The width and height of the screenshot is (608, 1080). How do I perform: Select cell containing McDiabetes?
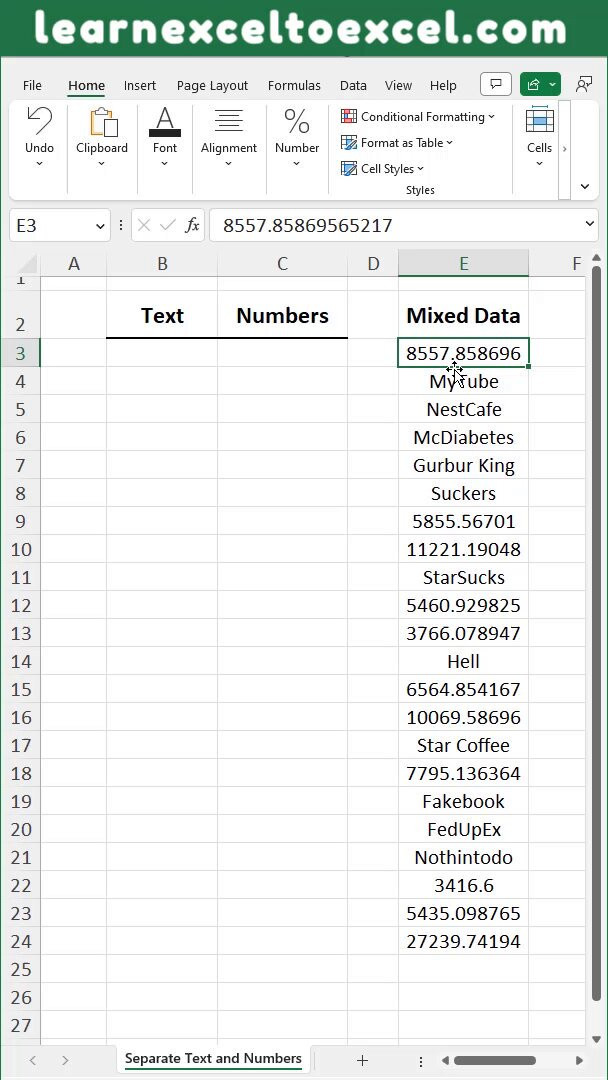[463, 437]
